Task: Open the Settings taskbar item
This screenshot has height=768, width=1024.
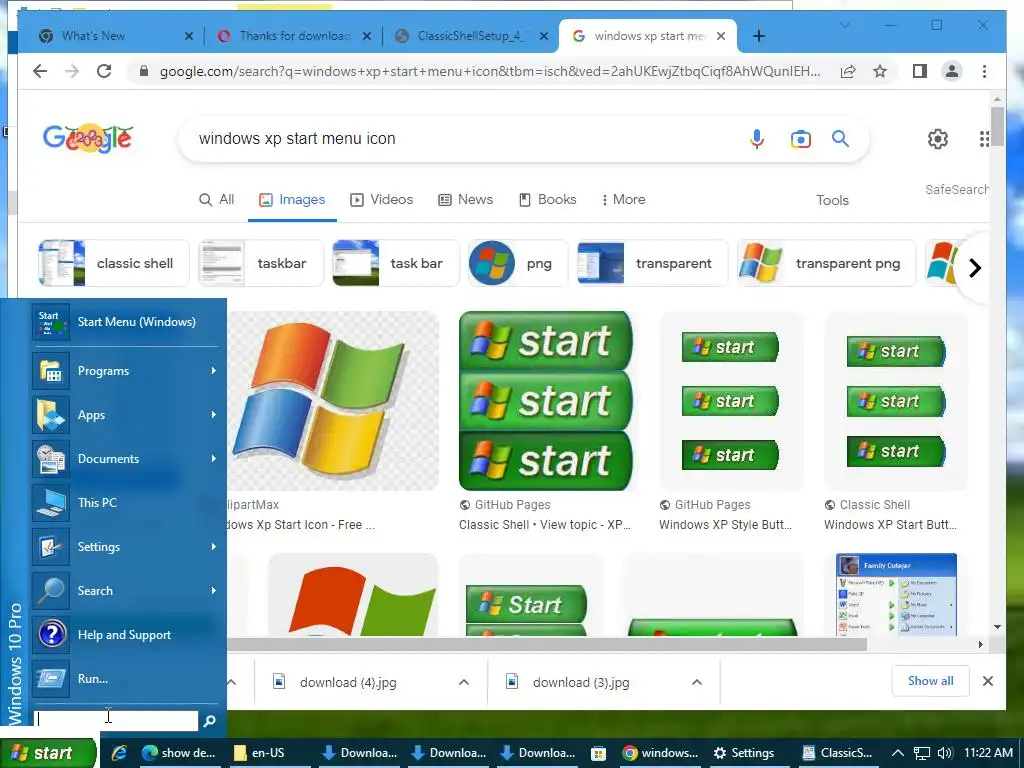Action: tap(743, 752)
